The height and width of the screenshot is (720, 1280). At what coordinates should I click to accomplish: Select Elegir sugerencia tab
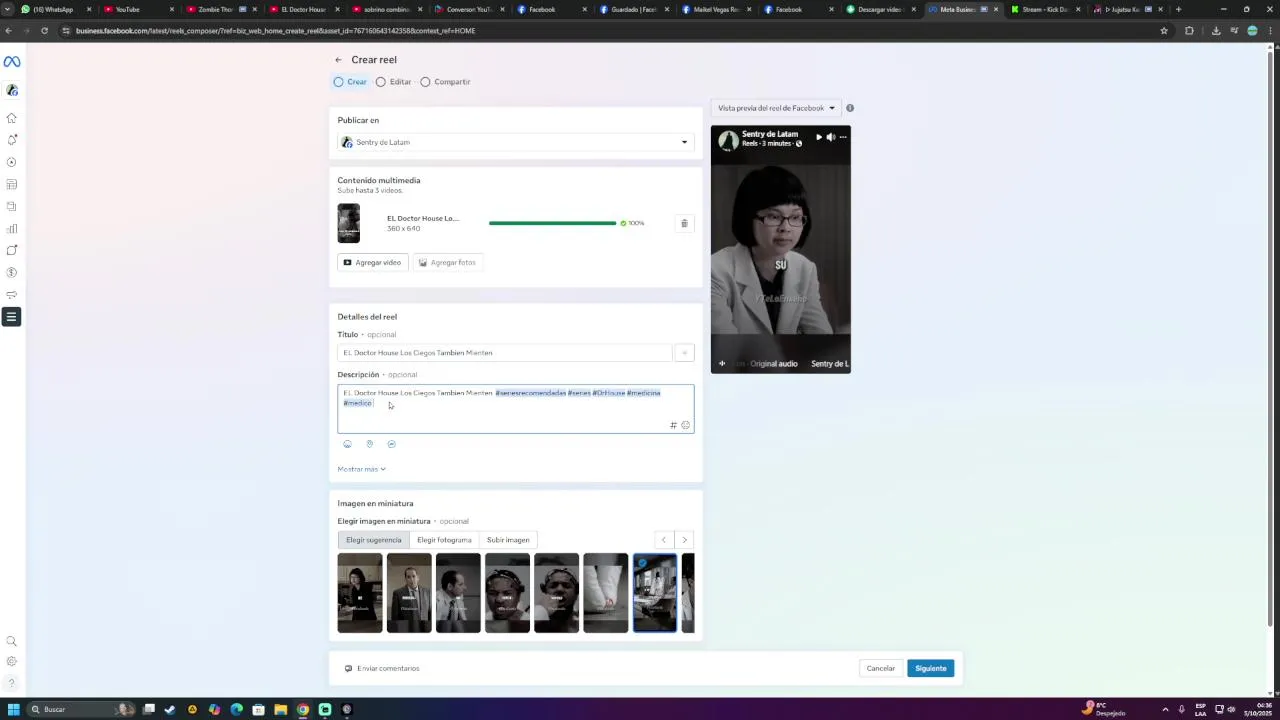[373, 540]
